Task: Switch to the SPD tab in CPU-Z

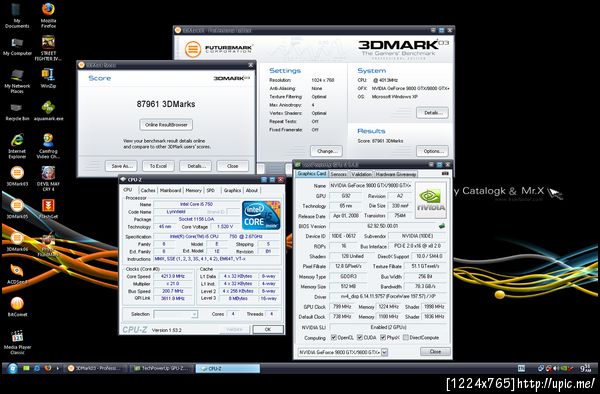Action: click(x=211, y=190)
